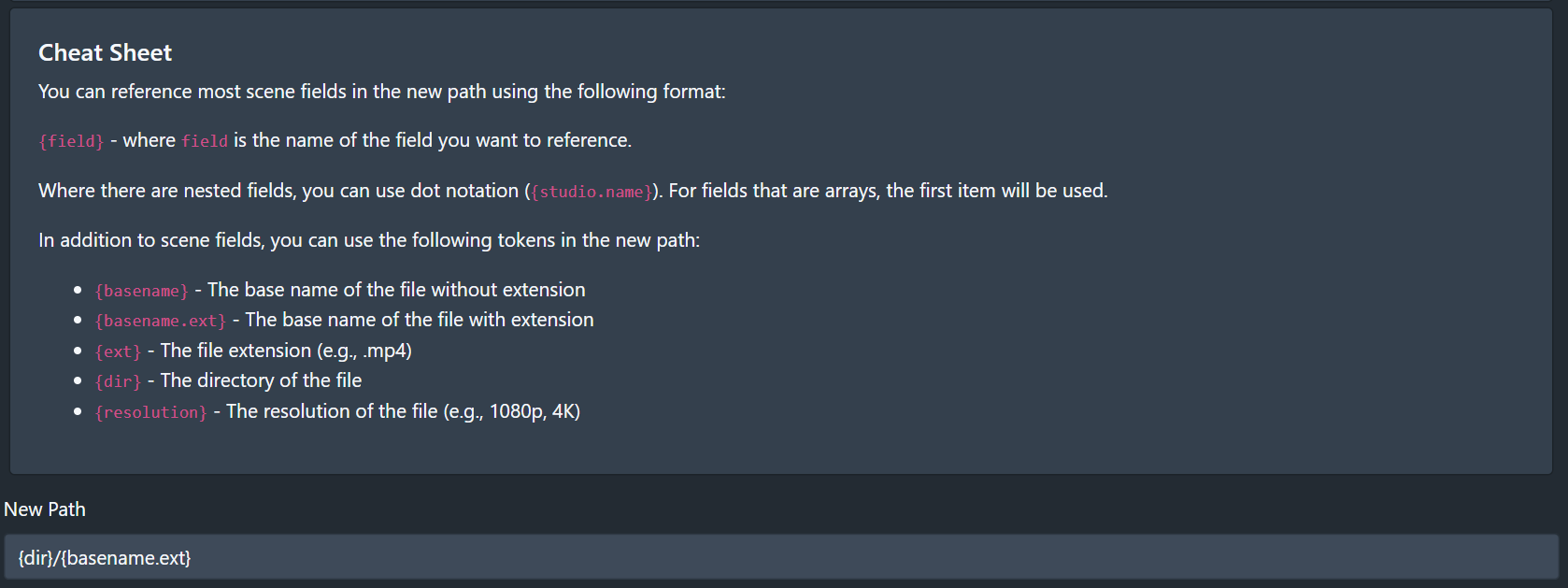Click the {ext} token in list
Image resolution: width=1568 pixels, height=588 pixels.
point(118,351)
